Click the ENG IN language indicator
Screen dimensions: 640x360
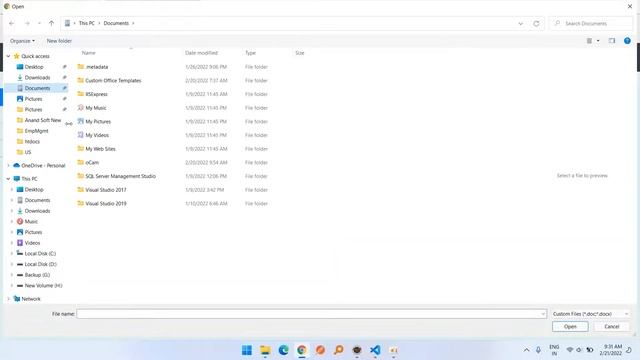click(554, 350)
